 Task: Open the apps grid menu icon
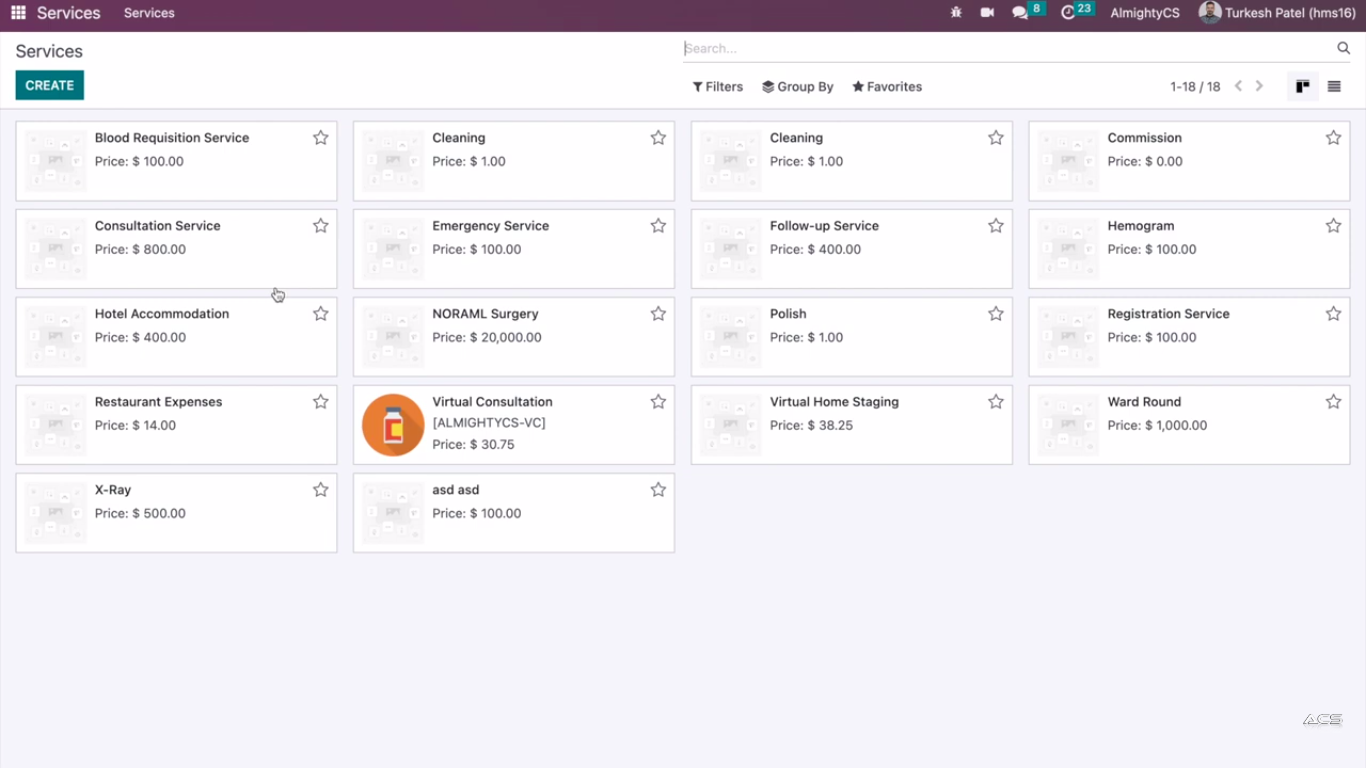tap(18, 13)
